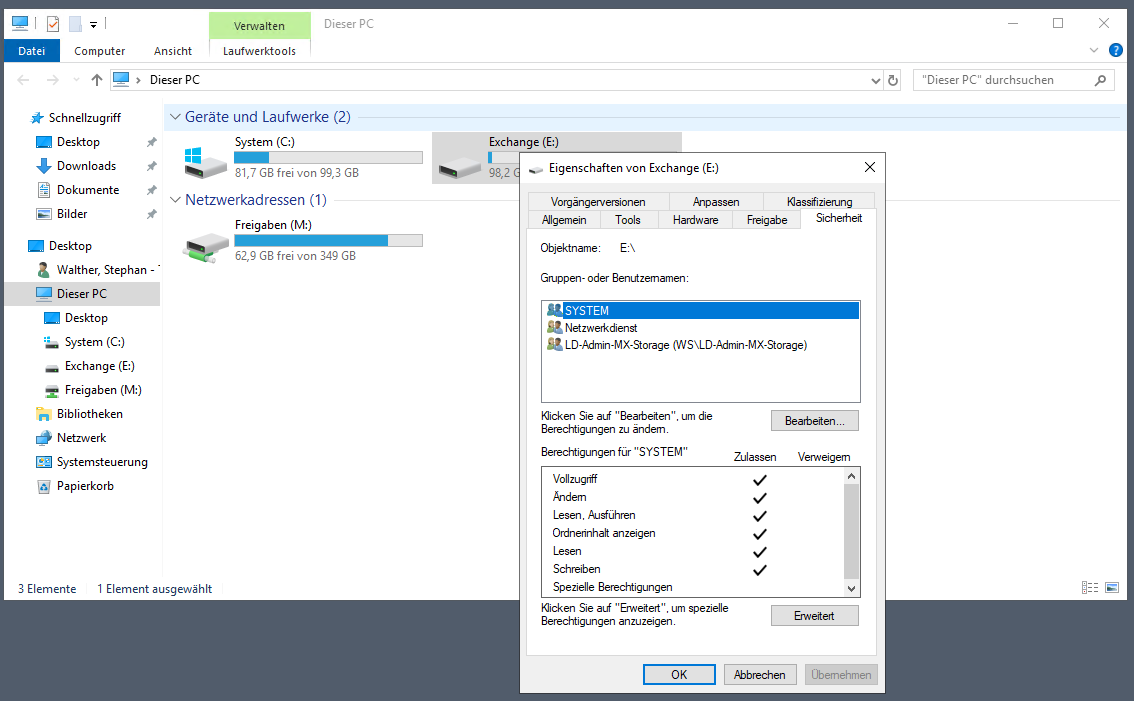Open Papierkorb in navigation pane
Image resolution: width=1134 pixels, height=701 pixels.
(x=85, y=485)
